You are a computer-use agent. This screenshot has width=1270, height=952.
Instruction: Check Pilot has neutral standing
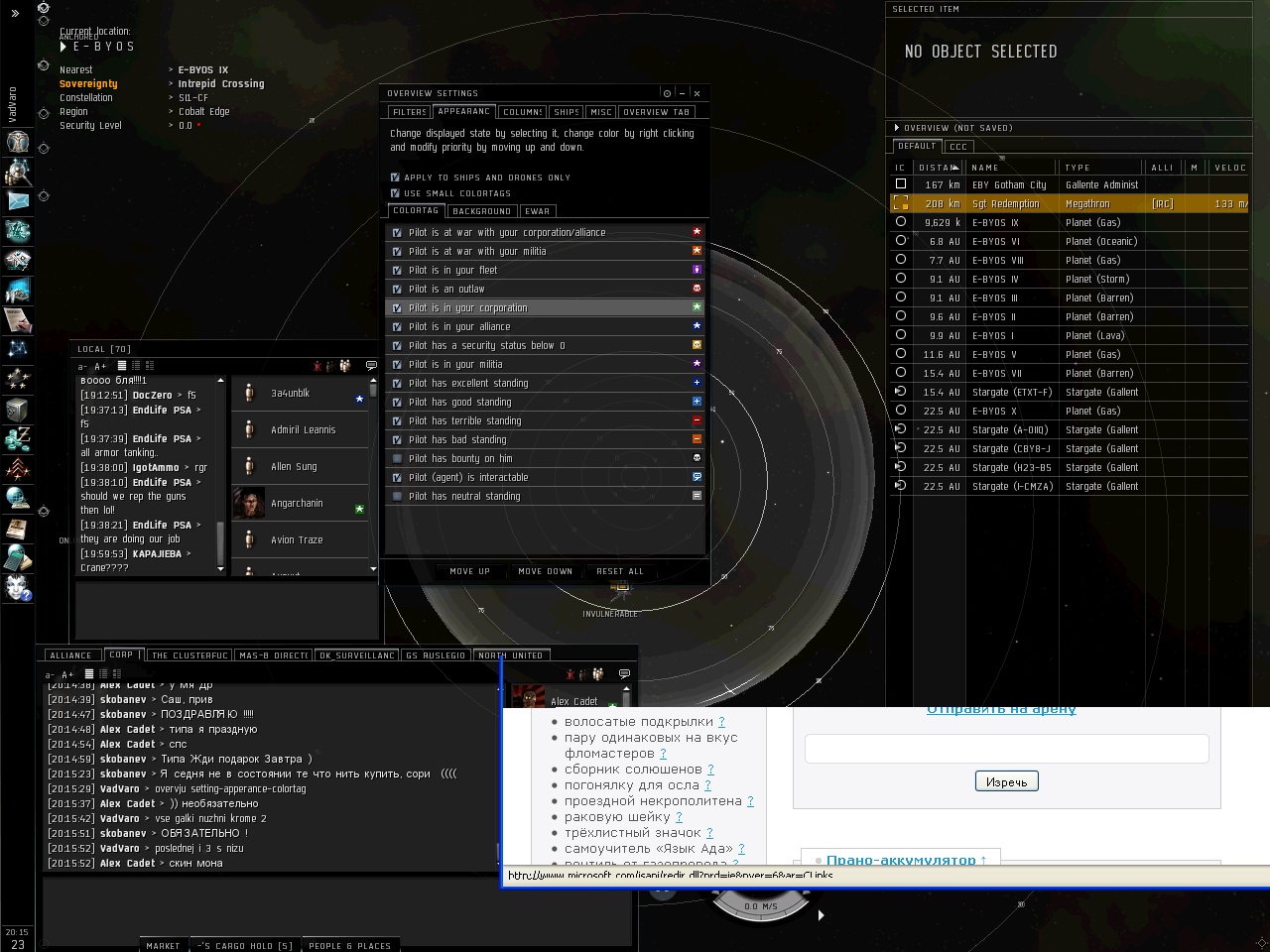point(397,496)
